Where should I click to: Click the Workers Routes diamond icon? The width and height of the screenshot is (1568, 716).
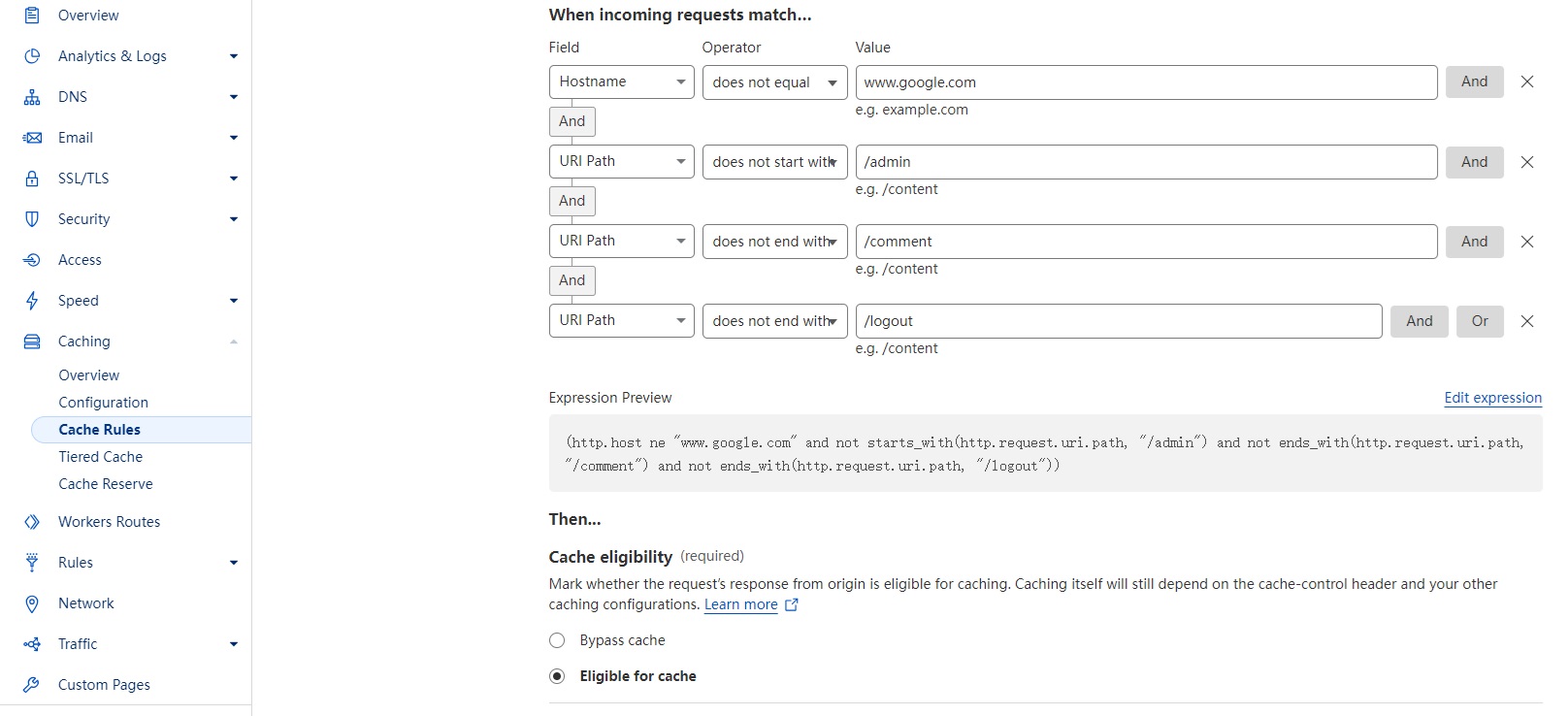(x=32, y=522)
